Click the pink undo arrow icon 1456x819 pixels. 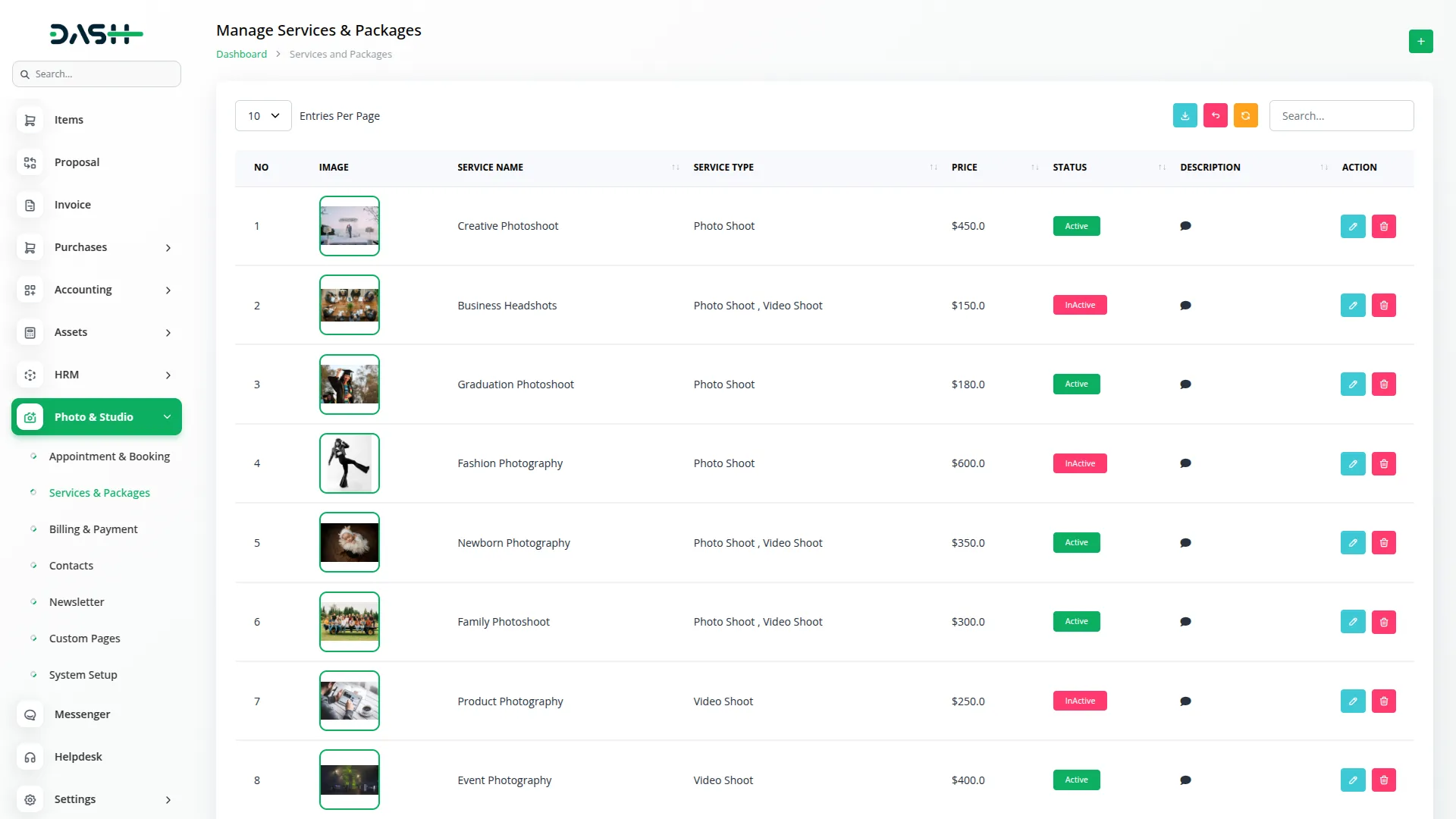pyautogui.click(x=1215, y=115)
